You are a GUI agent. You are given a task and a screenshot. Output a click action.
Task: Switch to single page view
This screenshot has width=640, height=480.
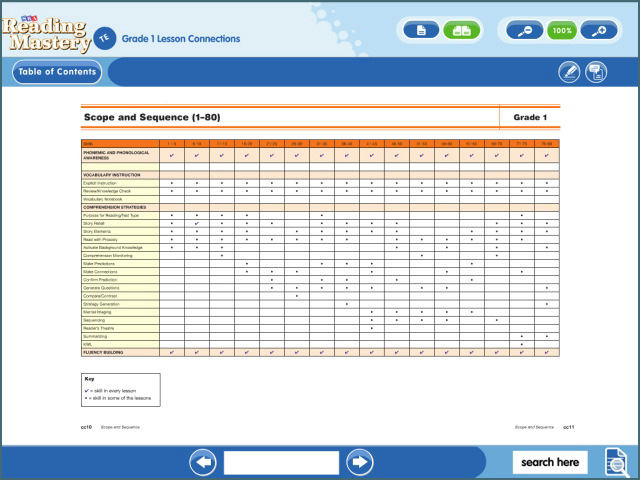[x=421, y=31]
